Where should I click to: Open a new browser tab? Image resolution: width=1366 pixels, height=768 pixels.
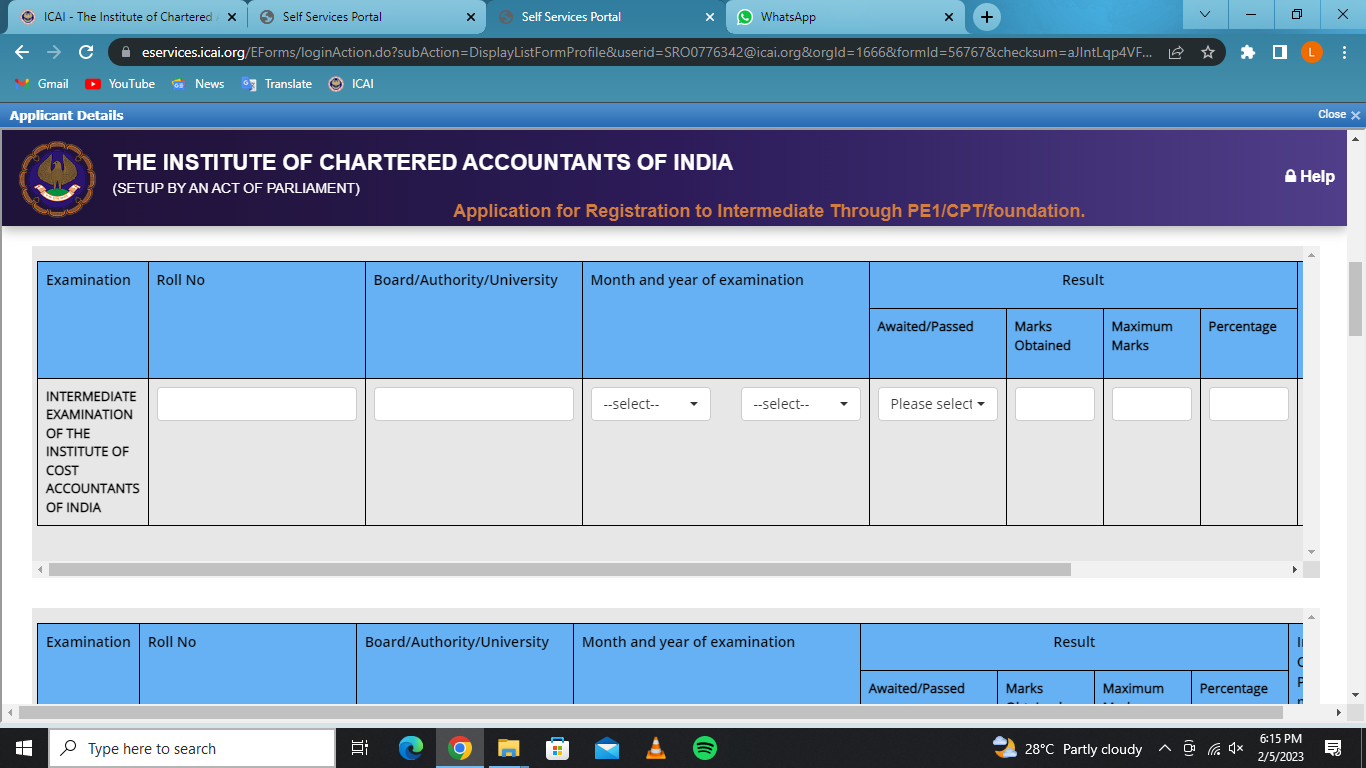pyautogui.click(x=987, y=17)
